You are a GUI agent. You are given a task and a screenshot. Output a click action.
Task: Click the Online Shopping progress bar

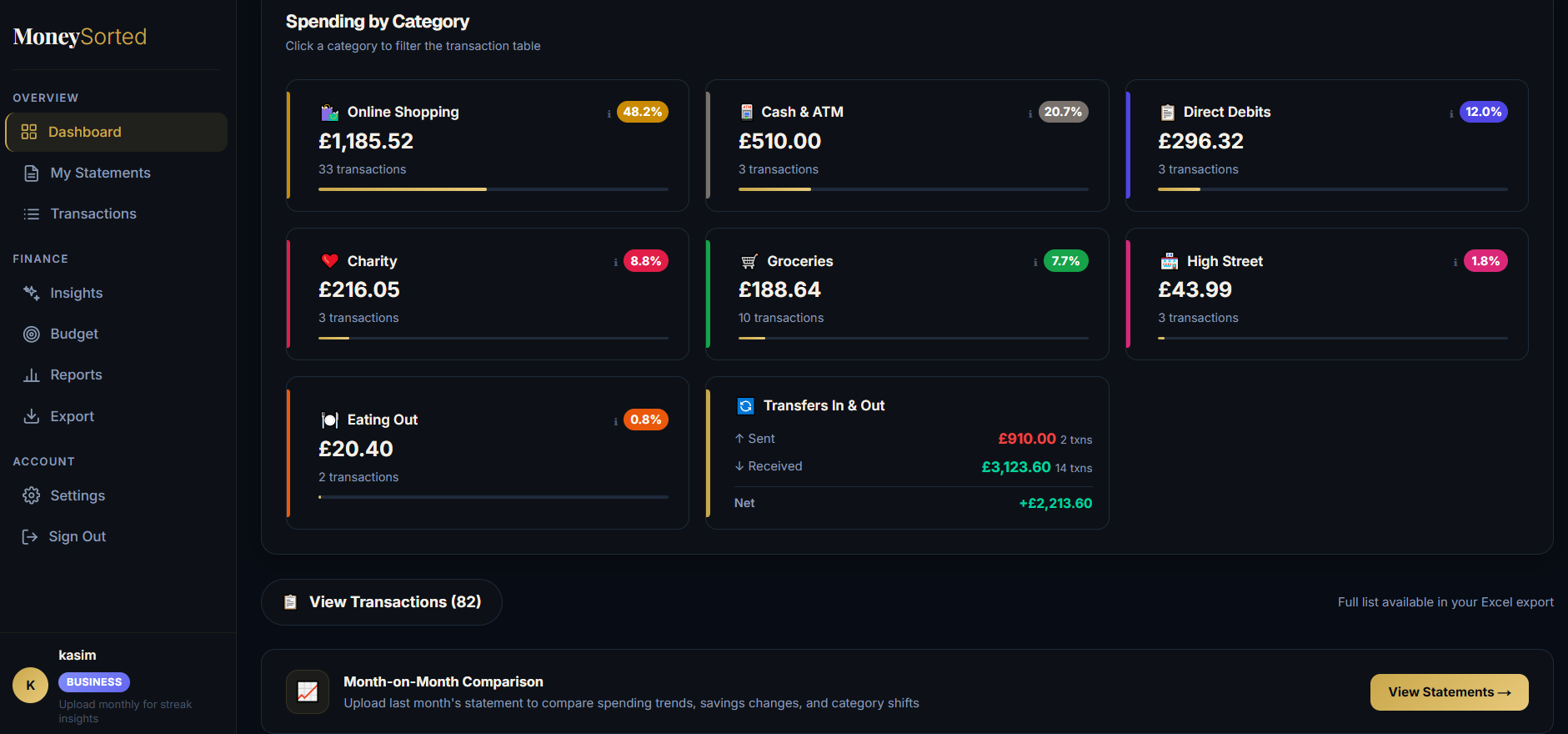tap(493, 189)
